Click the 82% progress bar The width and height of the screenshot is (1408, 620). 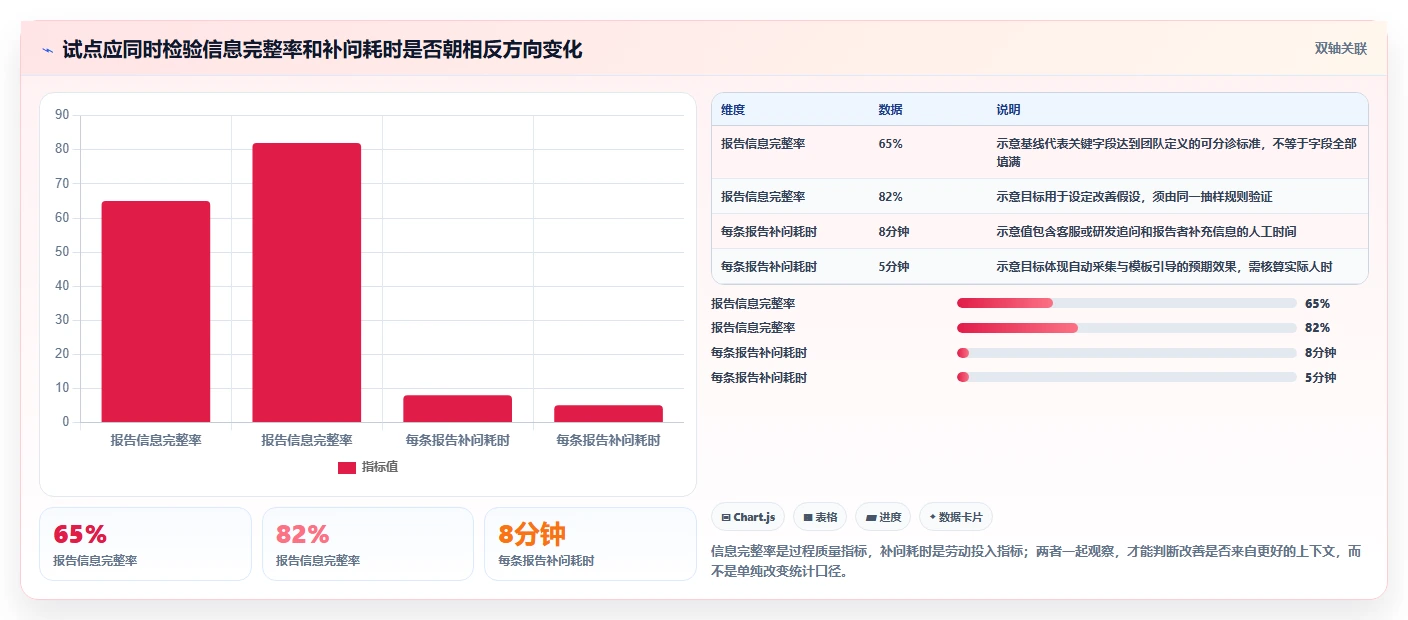(1127, 328)
